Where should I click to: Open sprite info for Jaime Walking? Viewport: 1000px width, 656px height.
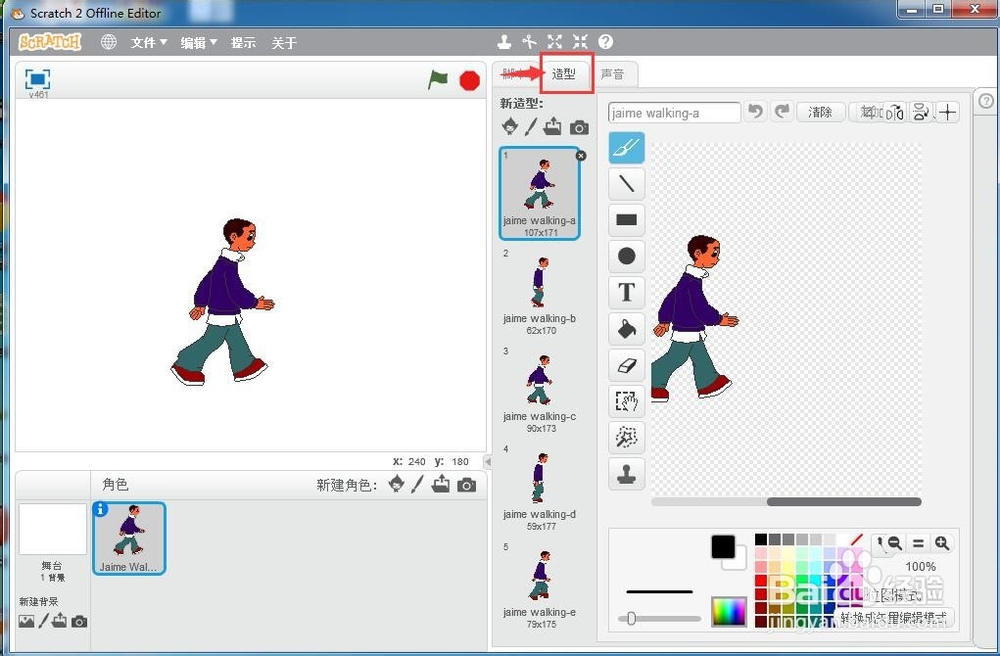click(x=100, y=509)
